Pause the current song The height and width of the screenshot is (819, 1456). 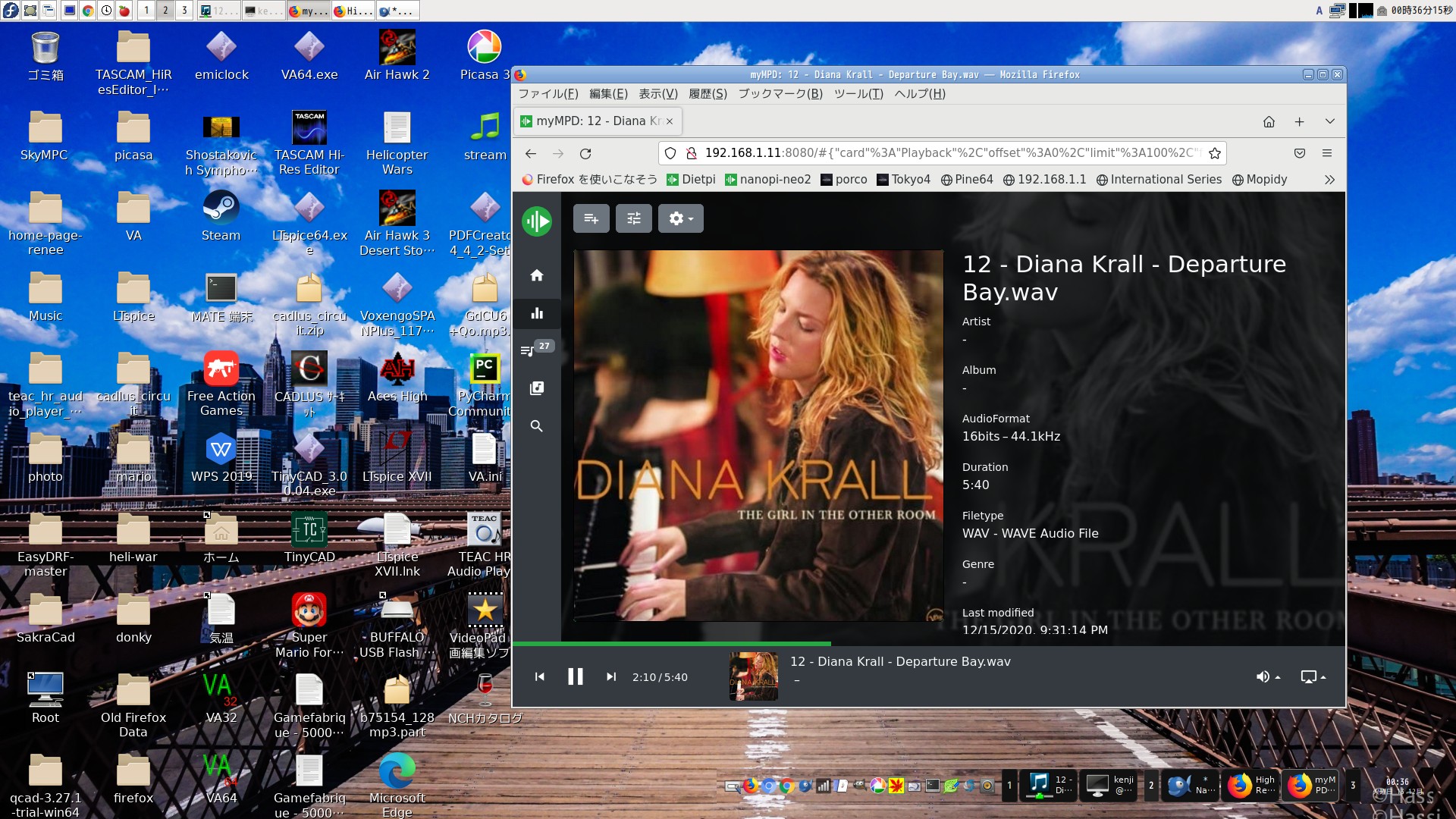coord(576,676)
